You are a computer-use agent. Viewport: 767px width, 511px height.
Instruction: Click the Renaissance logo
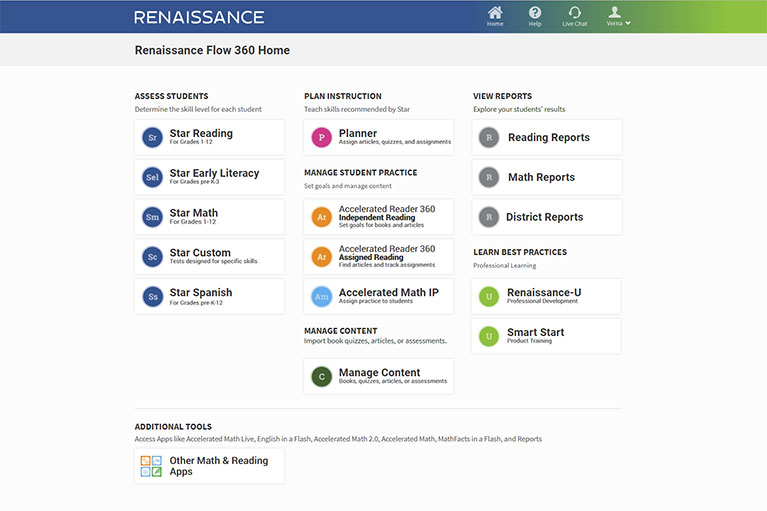tap(199, 17)
